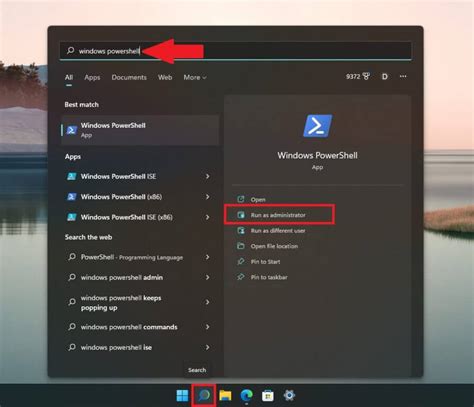Expand windows powershell keeps popping up chevron
The image size is (474, 407).
click(x=207, y=302)
